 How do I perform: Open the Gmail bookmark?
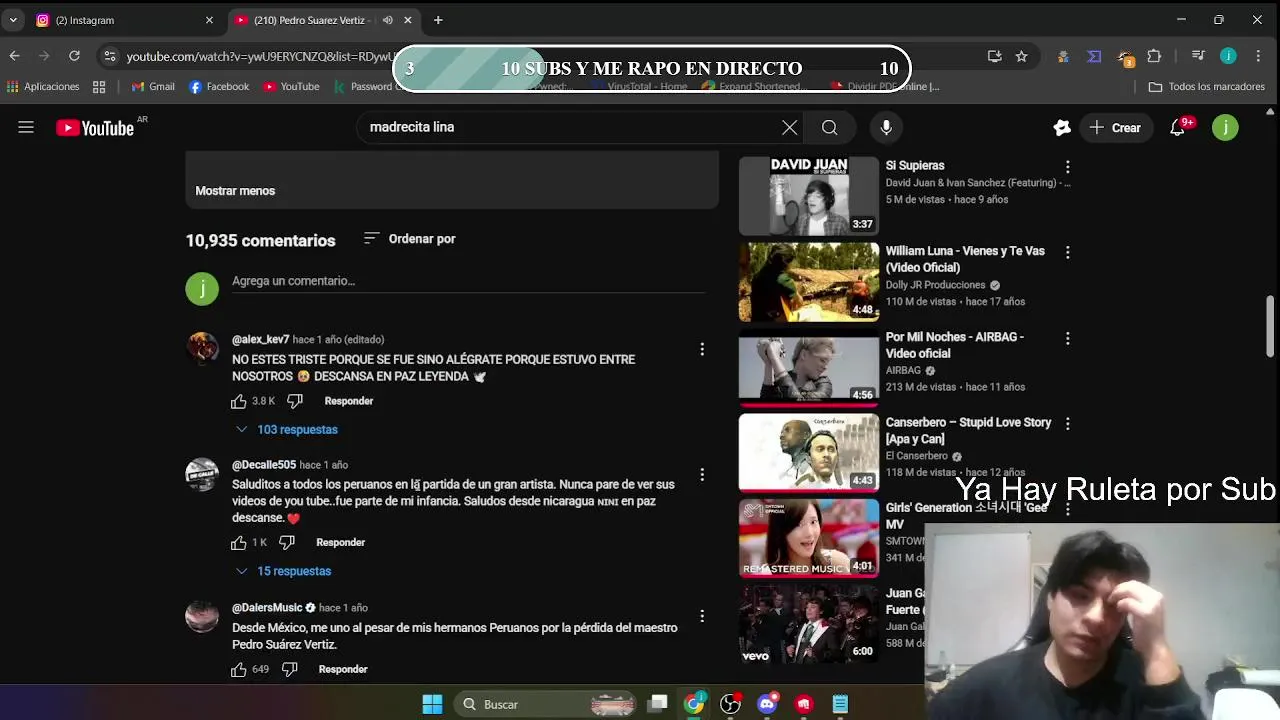pyautogui.click(x=153, y=87)
